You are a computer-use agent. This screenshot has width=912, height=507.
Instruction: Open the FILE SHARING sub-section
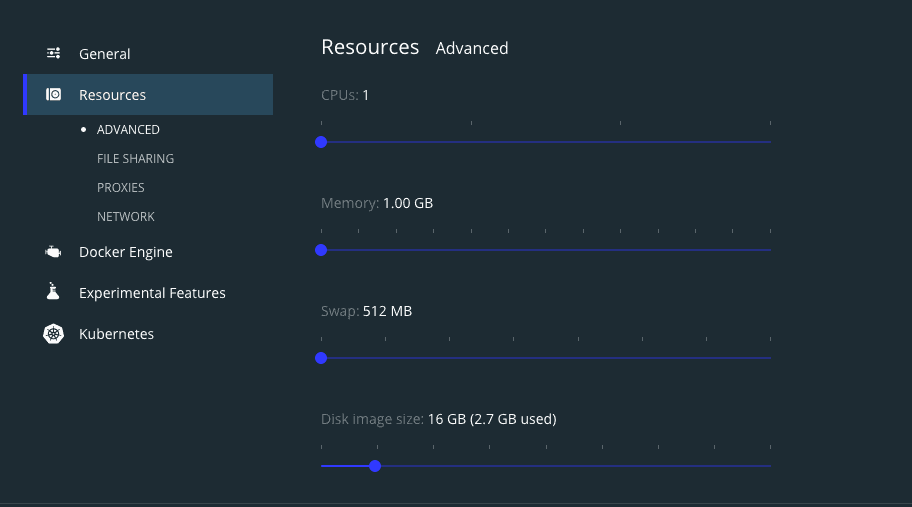[135, 159]
